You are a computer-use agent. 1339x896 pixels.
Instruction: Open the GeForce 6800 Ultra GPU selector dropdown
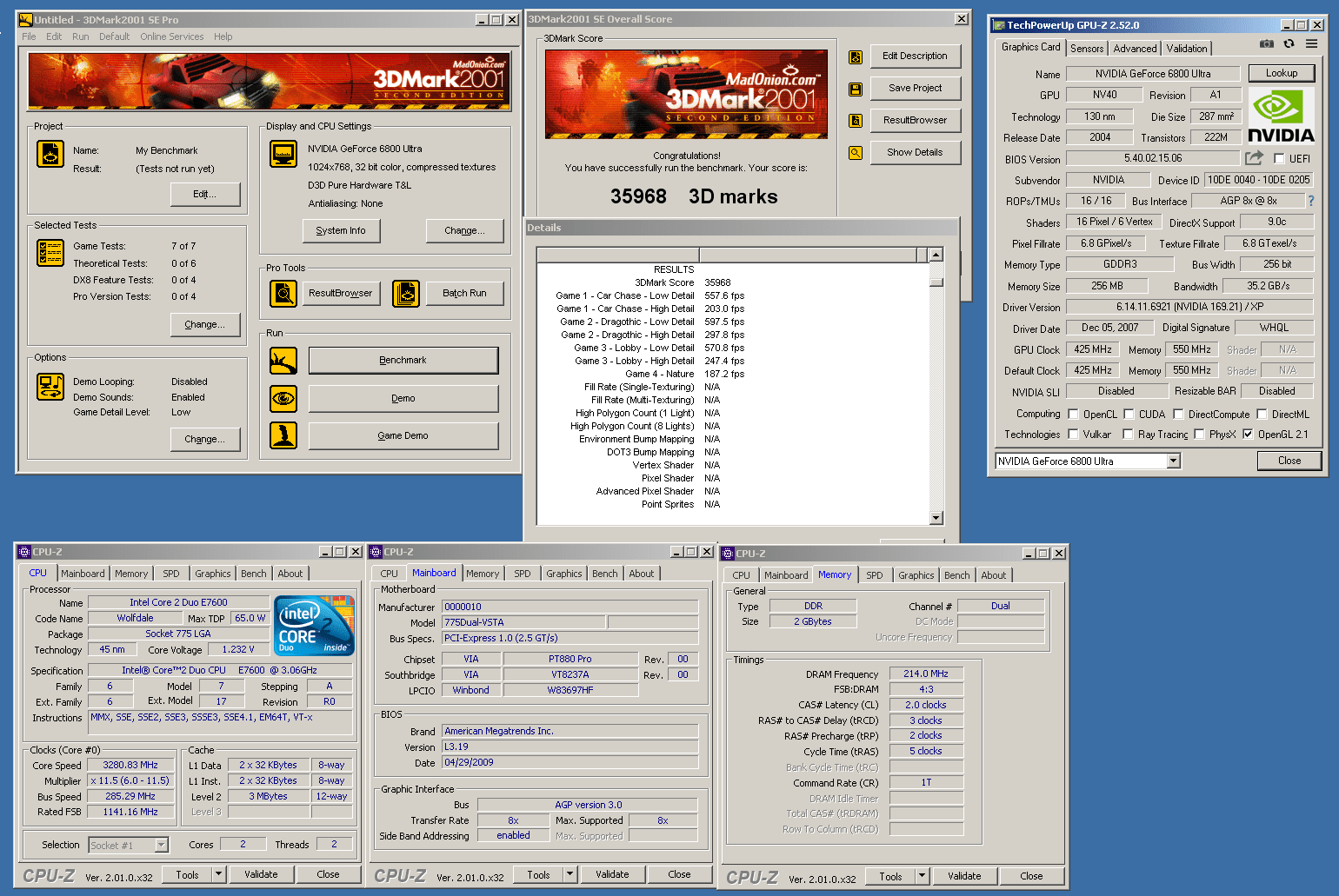click(x=1173, y=461)
